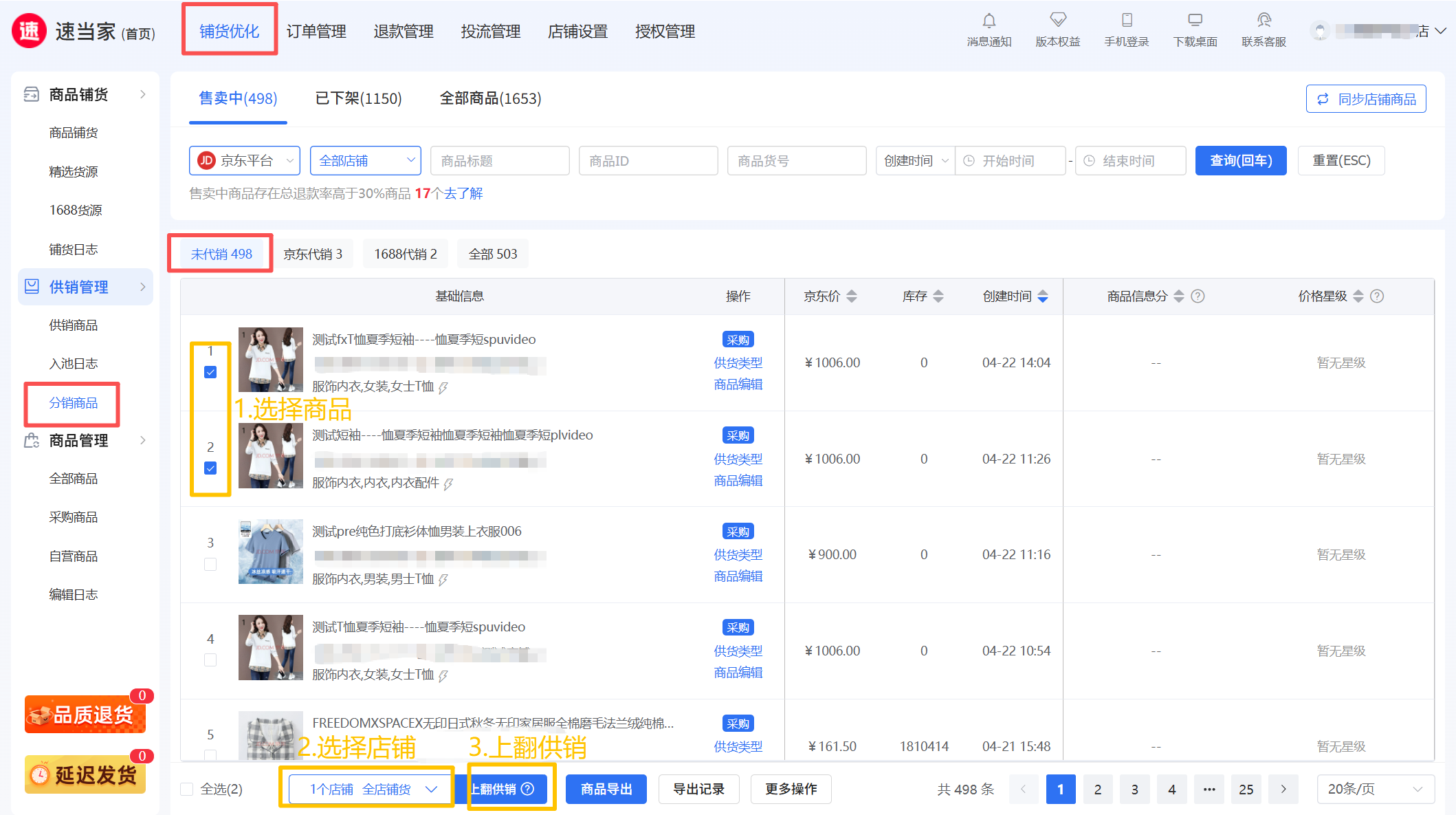Sort by 京东价 arrows icon
Viewport: 1456px width, 815px height.
click(852, 296)
